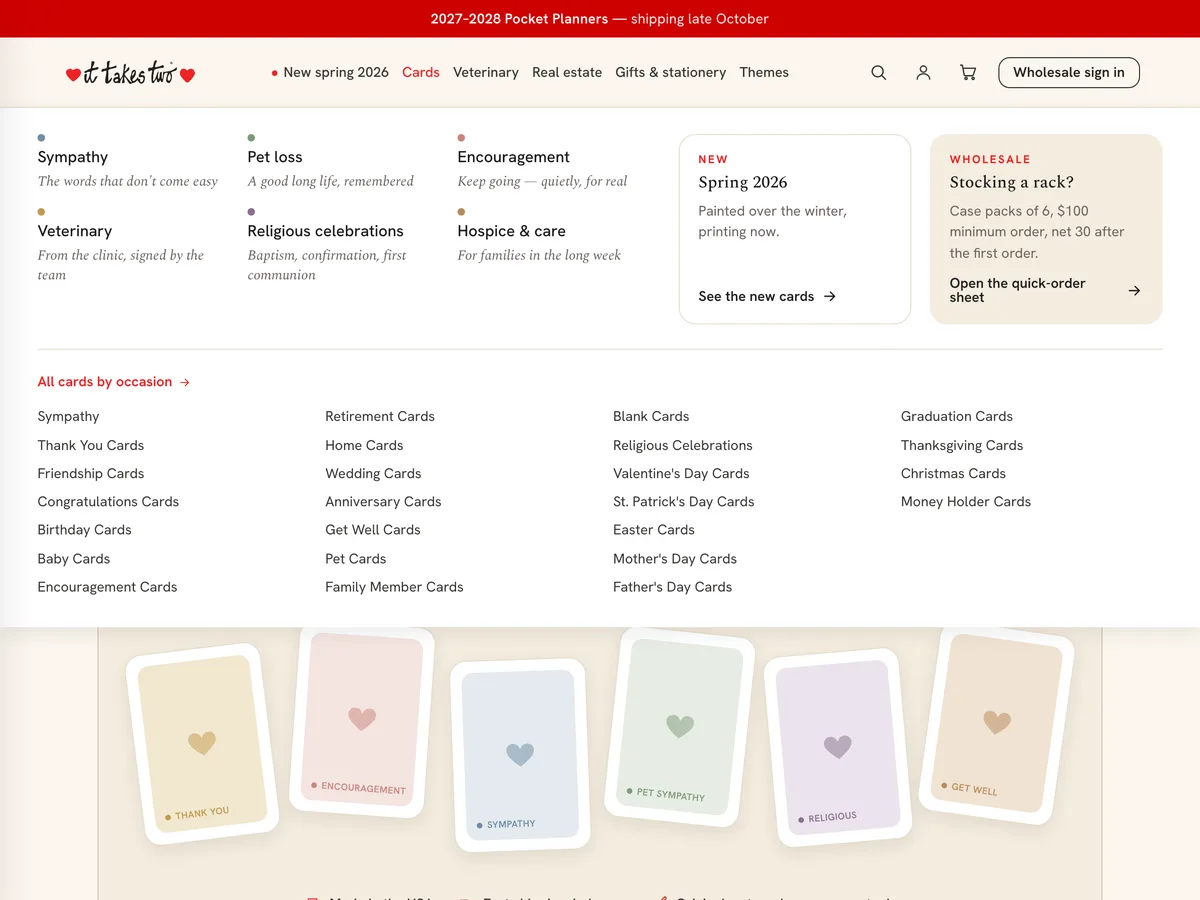Open the Real estate menu

pyautogui.click(x=567, y=72)
